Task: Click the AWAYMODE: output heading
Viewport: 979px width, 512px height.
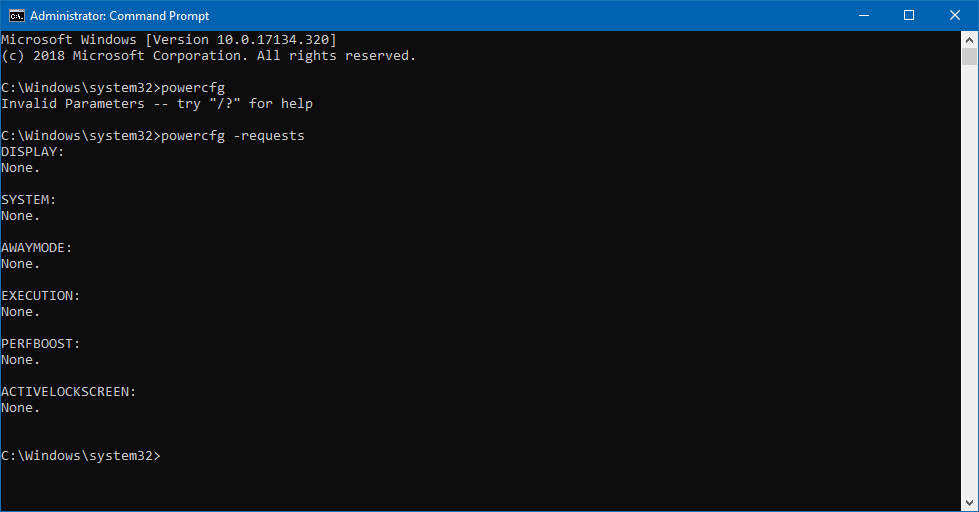Action: [37, 248]
